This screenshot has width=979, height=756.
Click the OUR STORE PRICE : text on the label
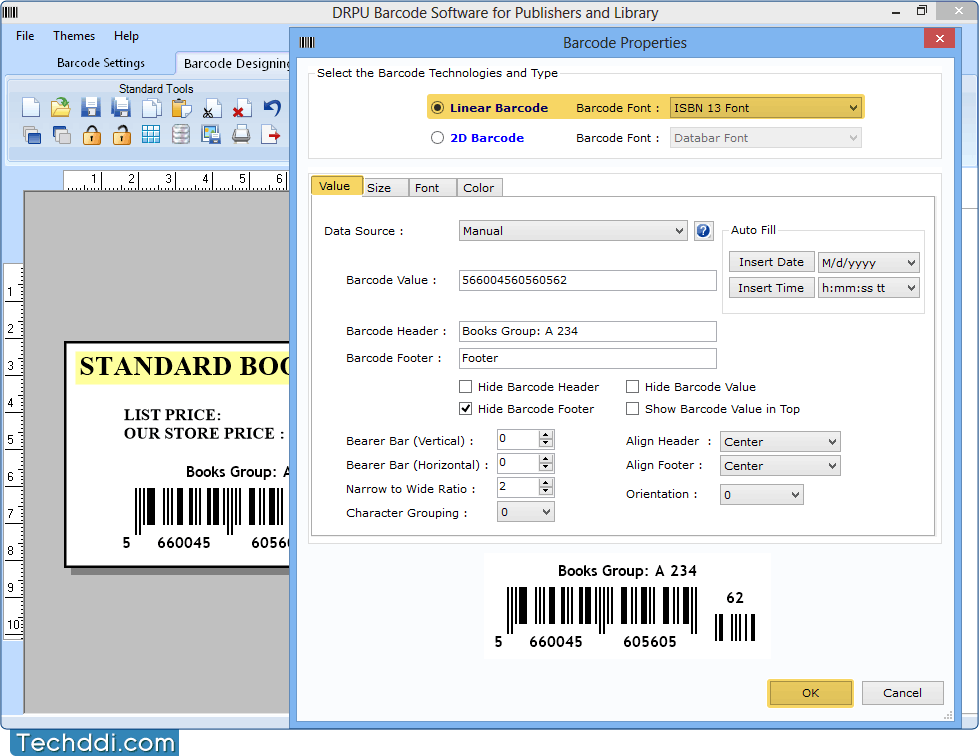tap(204, 433)
